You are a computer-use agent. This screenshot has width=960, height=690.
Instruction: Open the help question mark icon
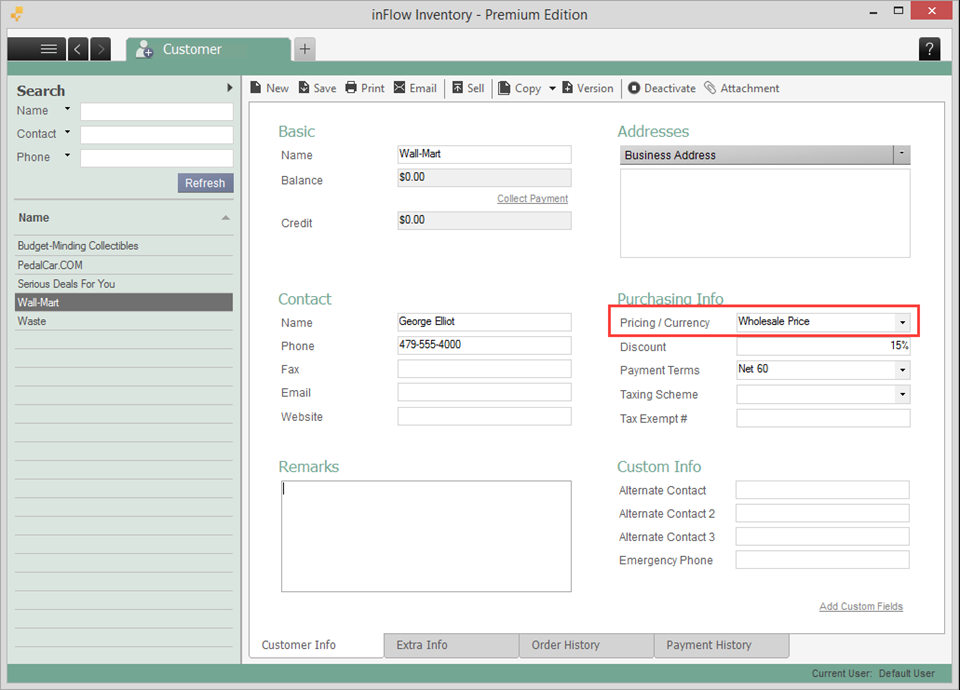click(x=929, y=49)
